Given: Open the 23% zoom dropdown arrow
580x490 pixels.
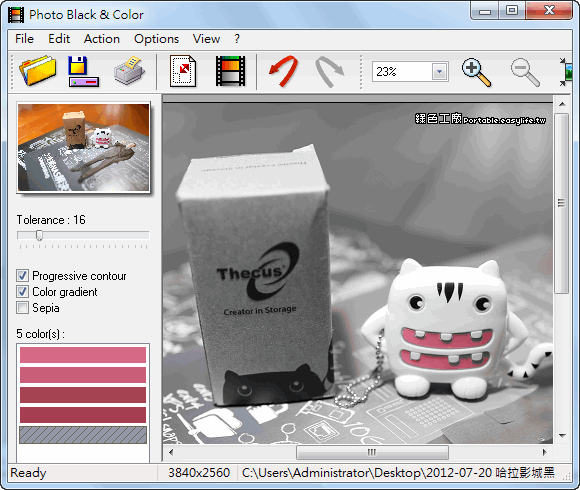Looking at the screenshot, I should (439, 71).
